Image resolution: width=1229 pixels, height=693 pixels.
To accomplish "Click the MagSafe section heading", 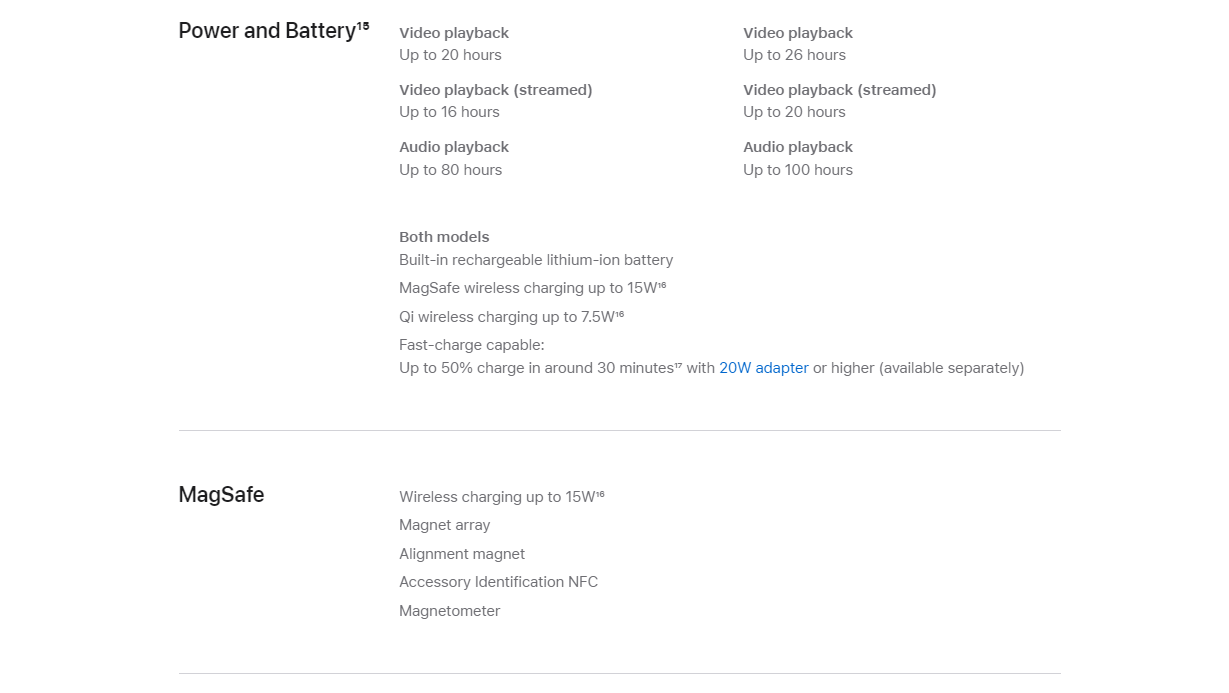I will pyautogui.click(x=221, y=495).
